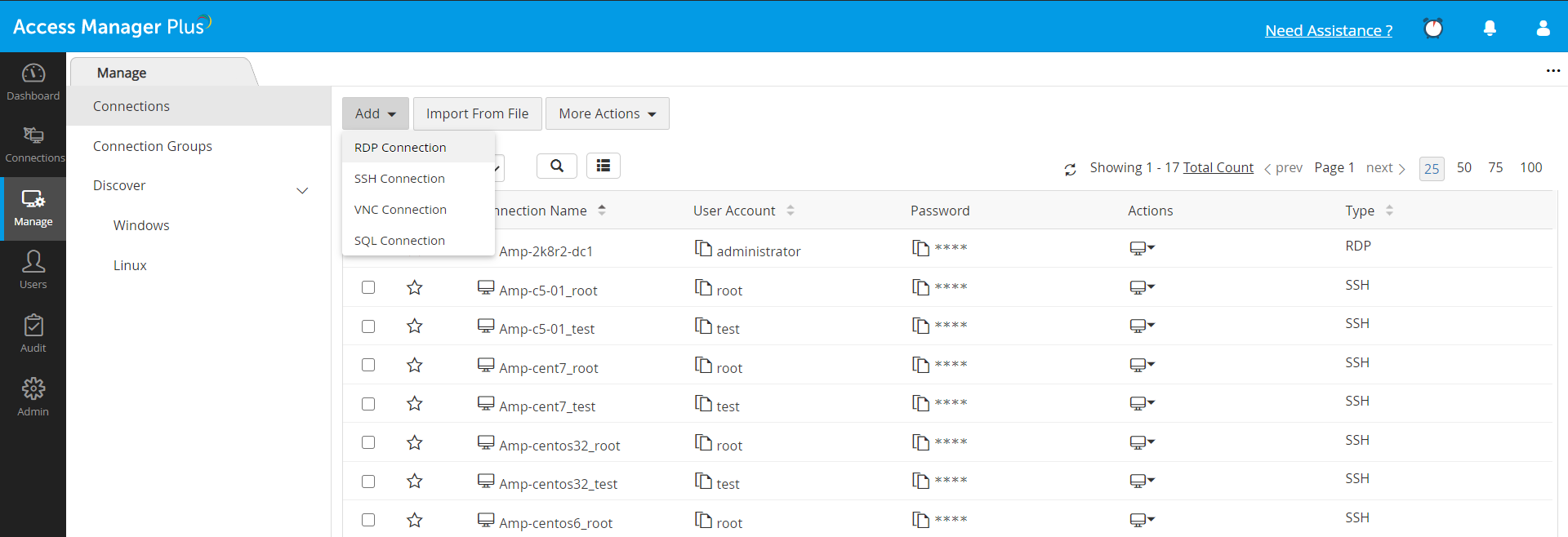Select checkbox for Amp-cent7_test
The width and height of the screenshot is (1568, 537).
click(x=368, y=404)
